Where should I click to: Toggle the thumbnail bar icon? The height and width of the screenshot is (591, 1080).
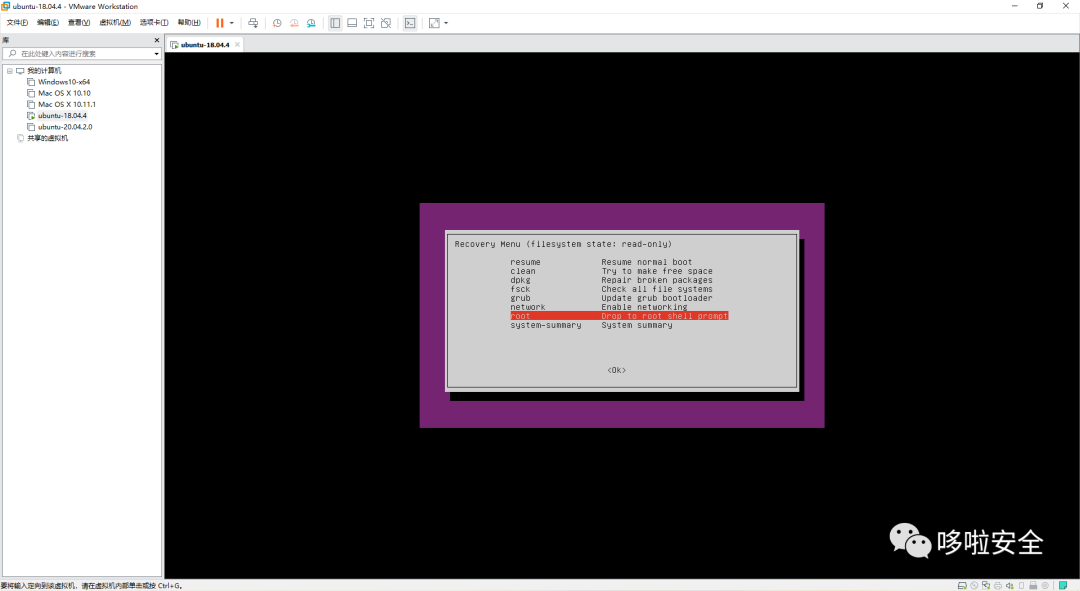click(352, 23)
